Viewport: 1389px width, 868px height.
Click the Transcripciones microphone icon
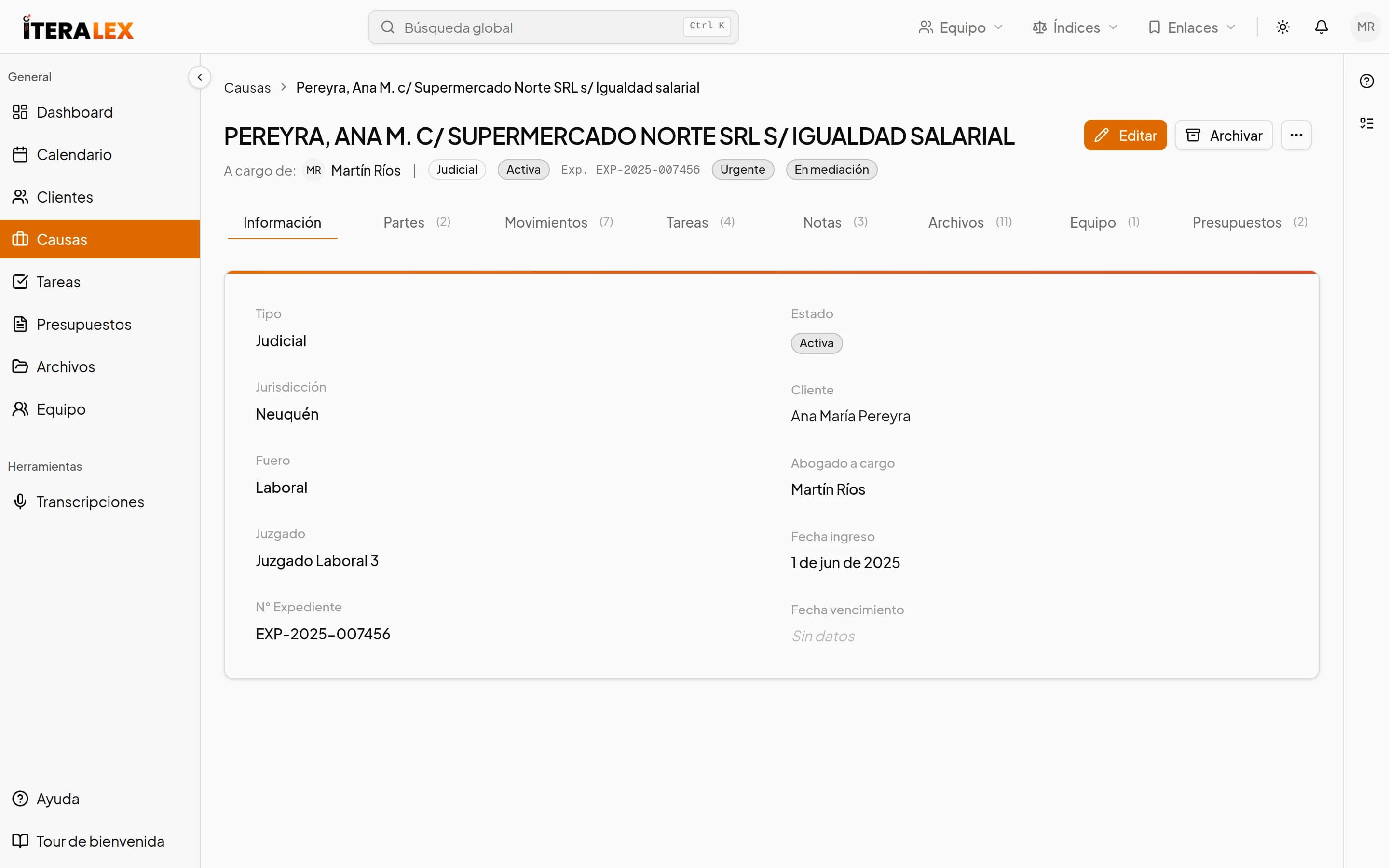(x=20, y=501)
